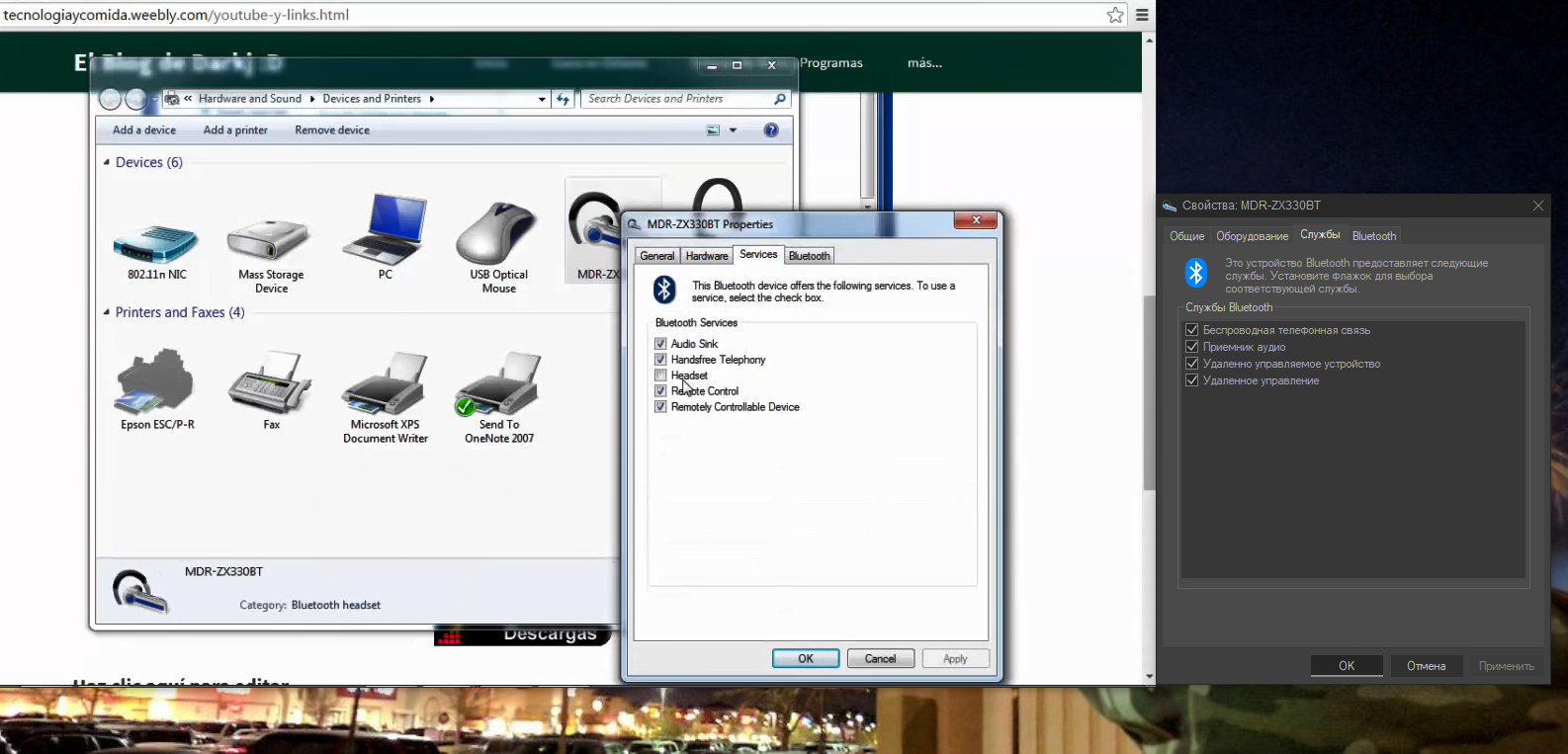Image resolution: width=1568 pixels, height=754 pixels.
Task: Click the forward navigation arrow in explorer
Action: click(x=135, y=99)
